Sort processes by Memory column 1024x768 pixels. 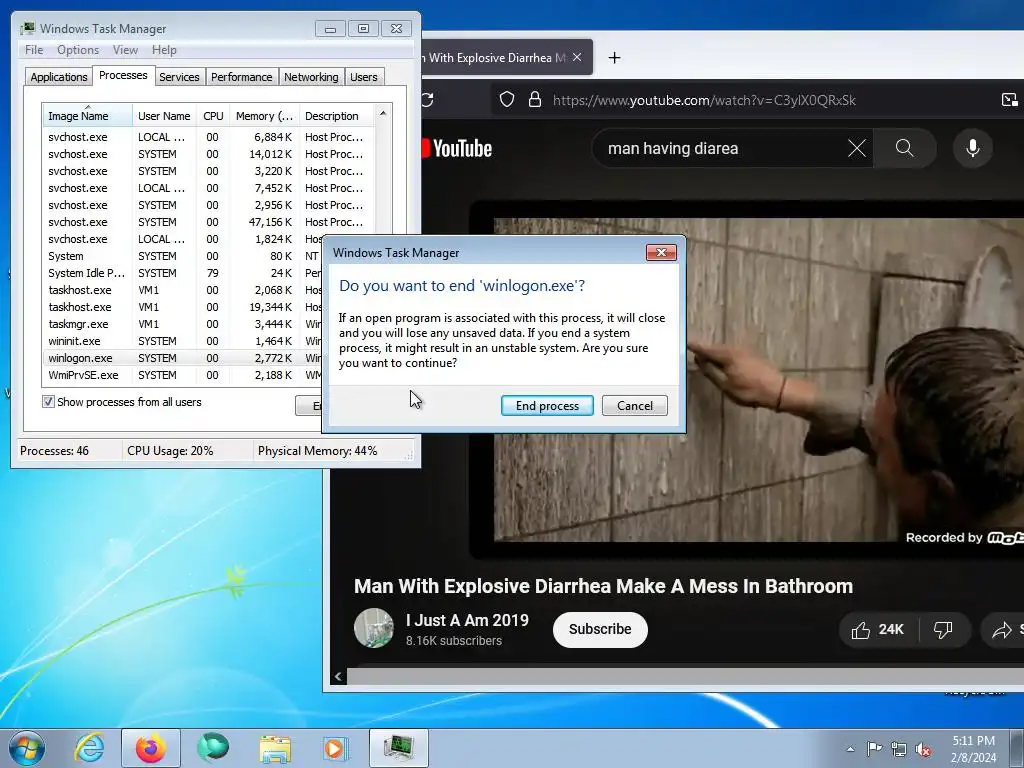point(264,116)
